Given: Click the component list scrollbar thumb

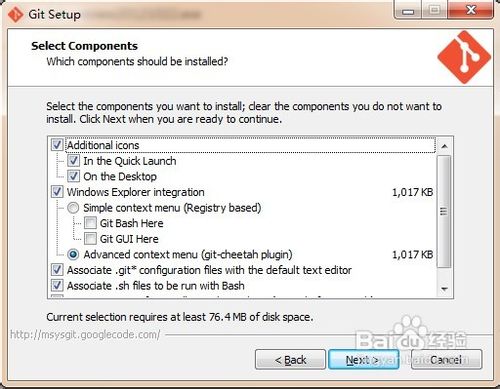Looking at the screenshot, I should tap(444, 211).
